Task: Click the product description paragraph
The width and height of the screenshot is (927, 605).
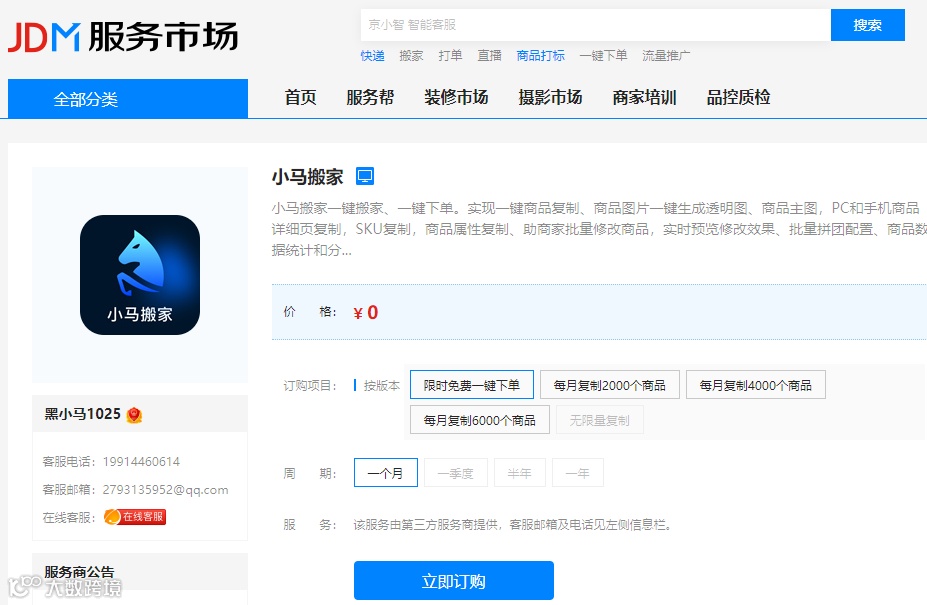Action: pyautogui.click(x=599, y=229)
